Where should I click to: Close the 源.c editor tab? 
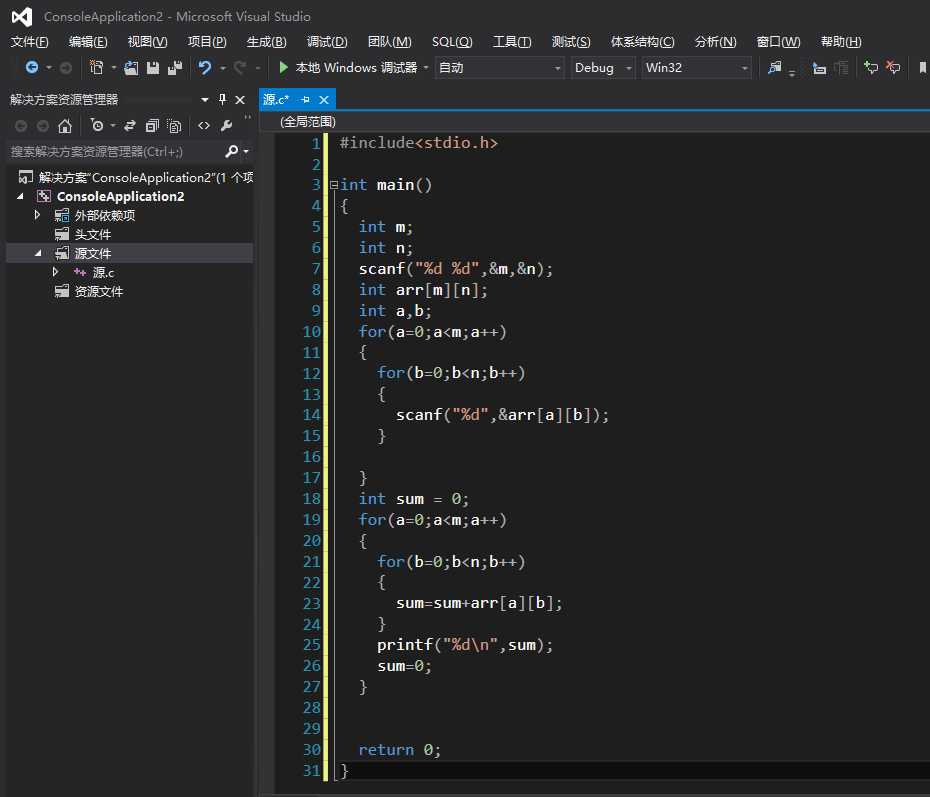(x=324, y=100)
